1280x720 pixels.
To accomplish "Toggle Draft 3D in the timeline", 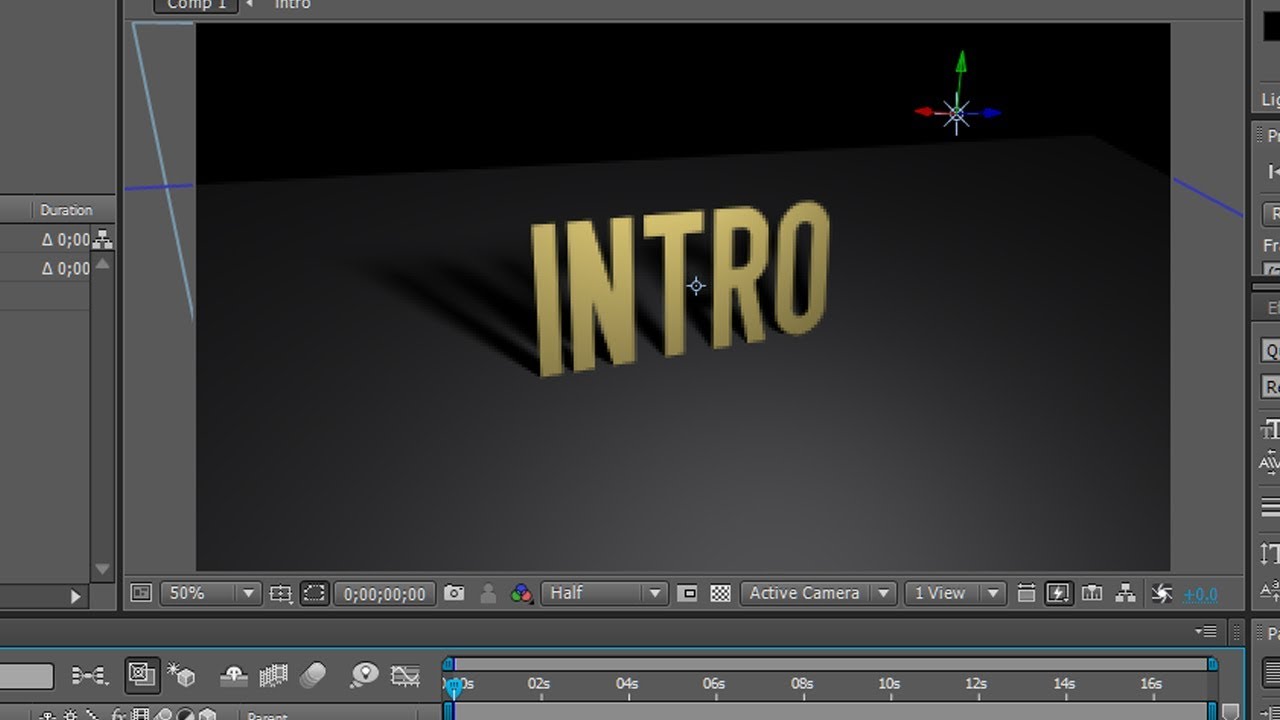I will tap(183, 676).
